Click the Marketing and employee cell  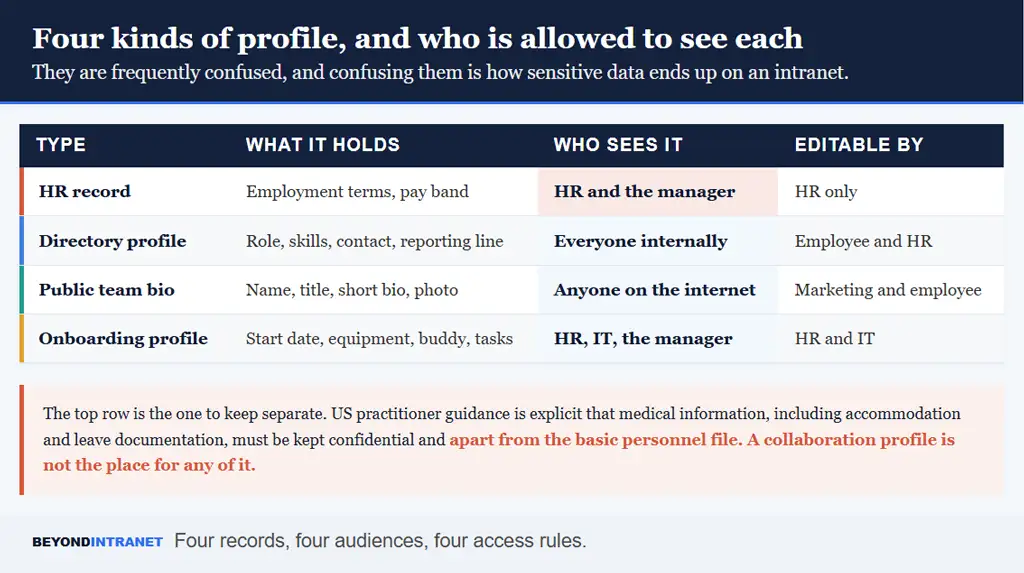(888, 289)
